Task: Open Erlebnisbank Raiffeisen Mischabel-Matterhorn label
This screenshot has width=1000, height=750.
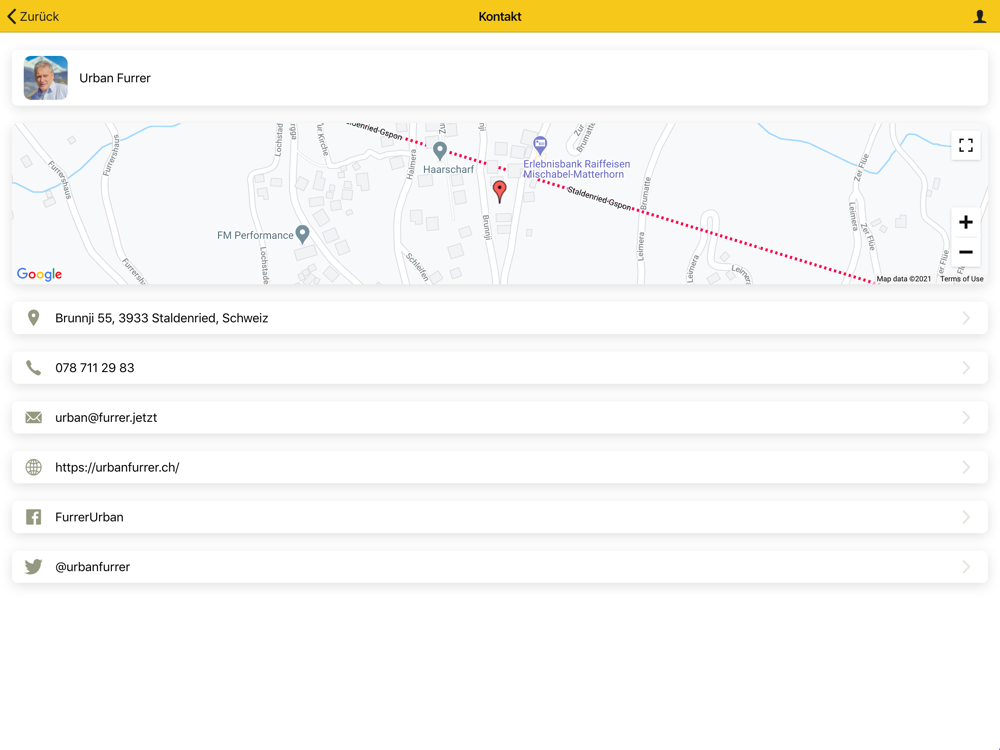Action: point(576,169)
